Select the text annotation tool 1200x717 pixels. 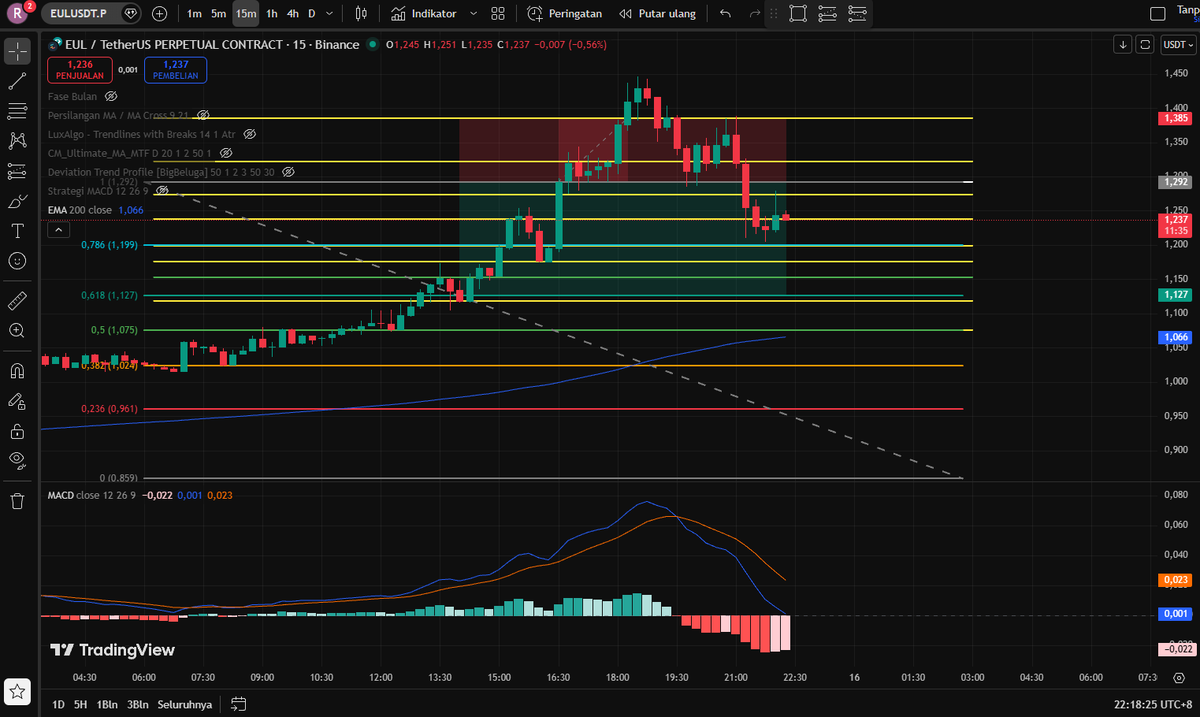17,231
